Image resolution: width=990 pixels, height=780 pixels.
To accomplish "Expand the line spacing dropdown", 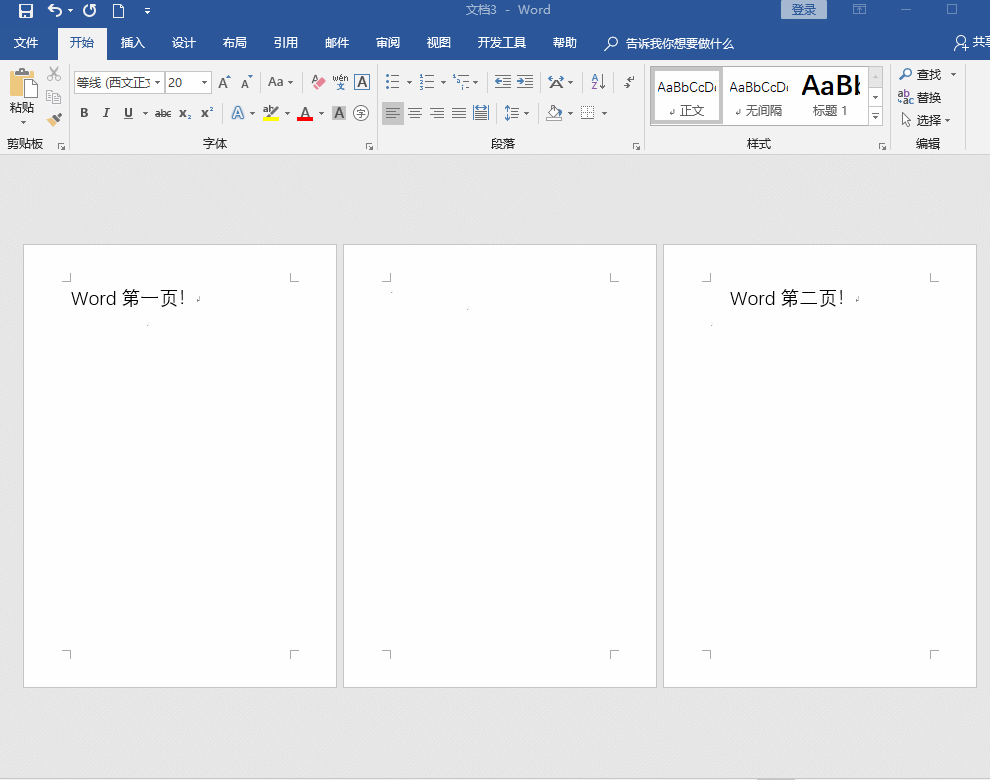I will click(527, 113).
